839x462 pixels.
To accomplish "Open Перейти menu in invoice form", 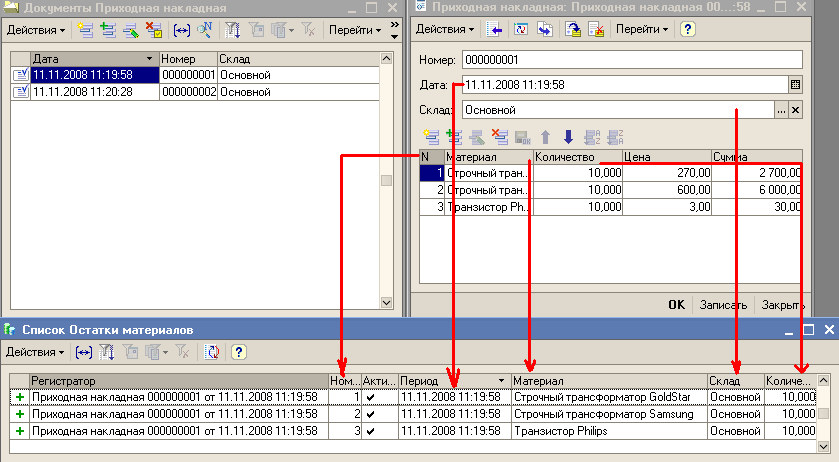I will [642, 29].
